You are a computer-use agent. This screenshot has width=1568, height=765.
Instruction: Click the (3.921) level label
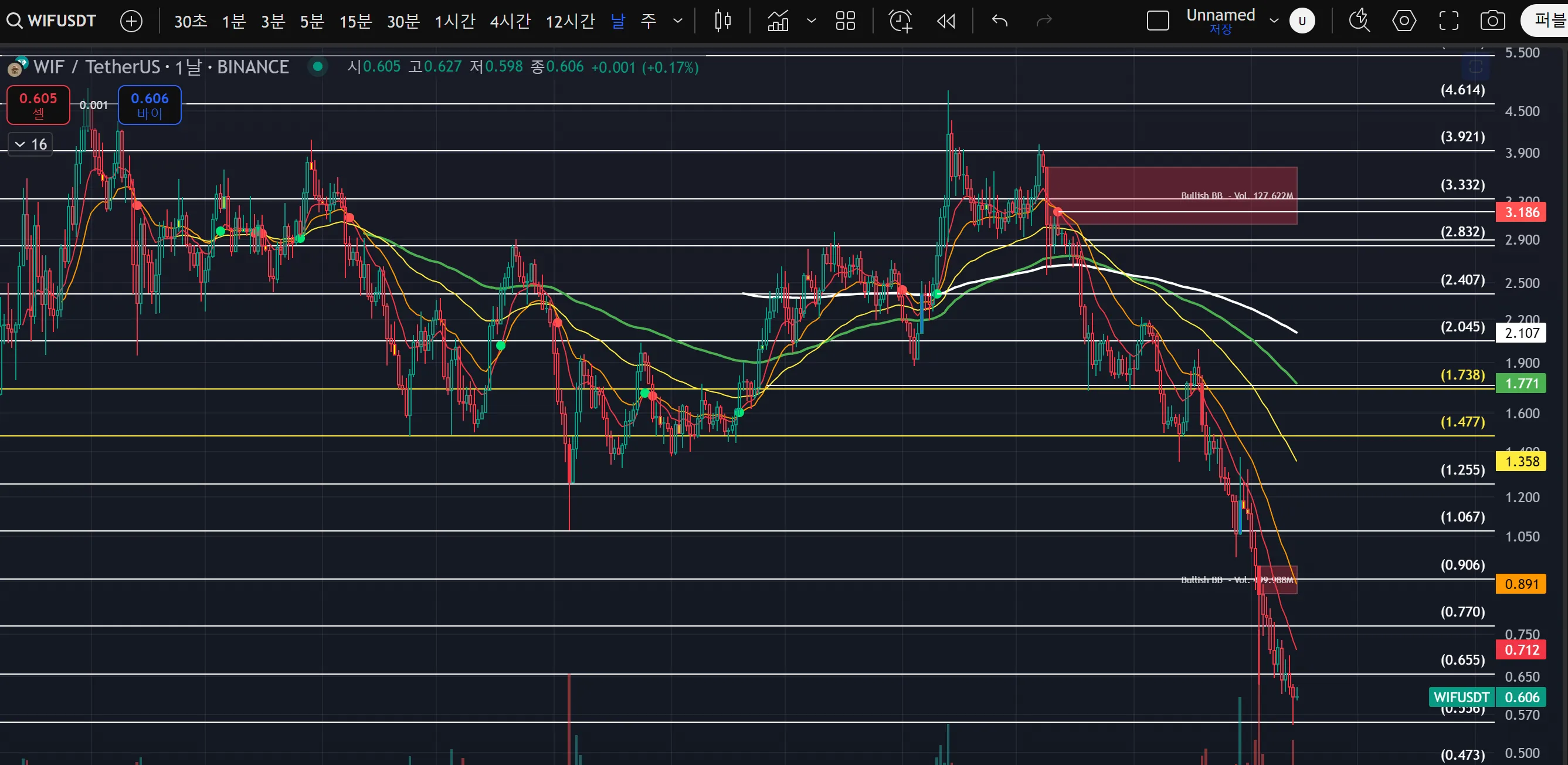tap(1462, 137)
